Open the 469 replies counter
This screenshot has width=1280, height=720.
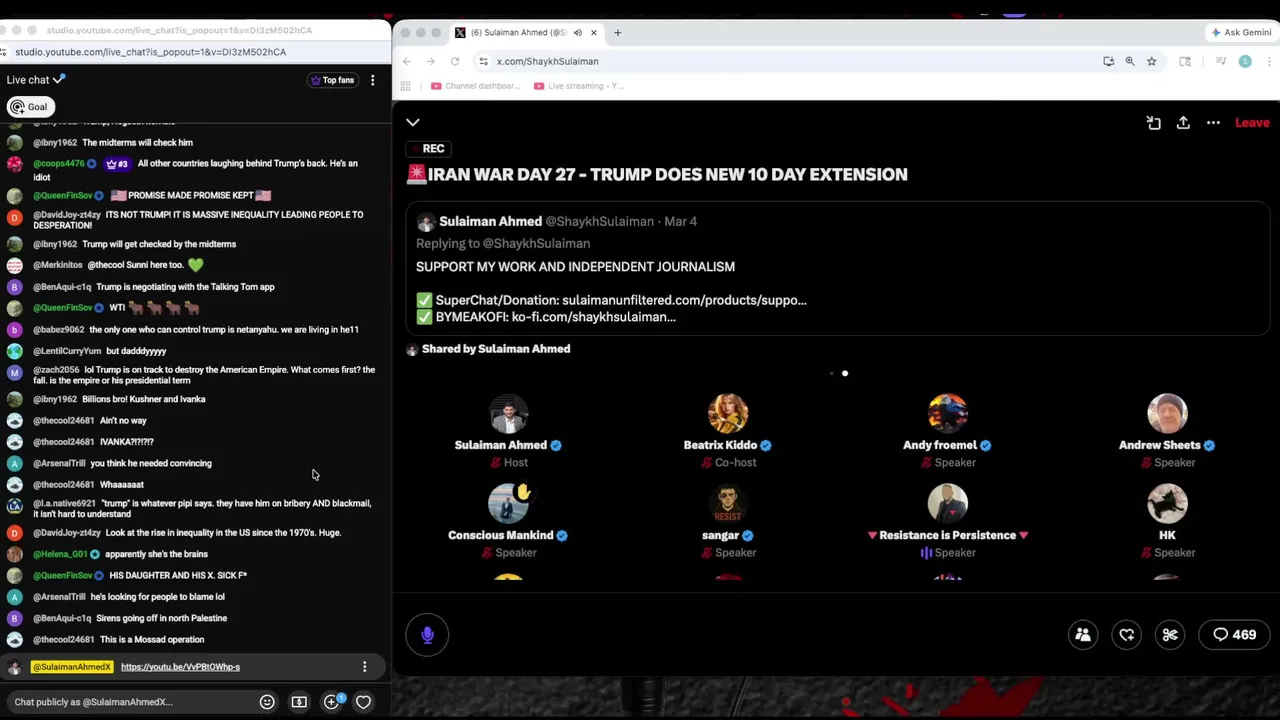(x=1234, y=635)
